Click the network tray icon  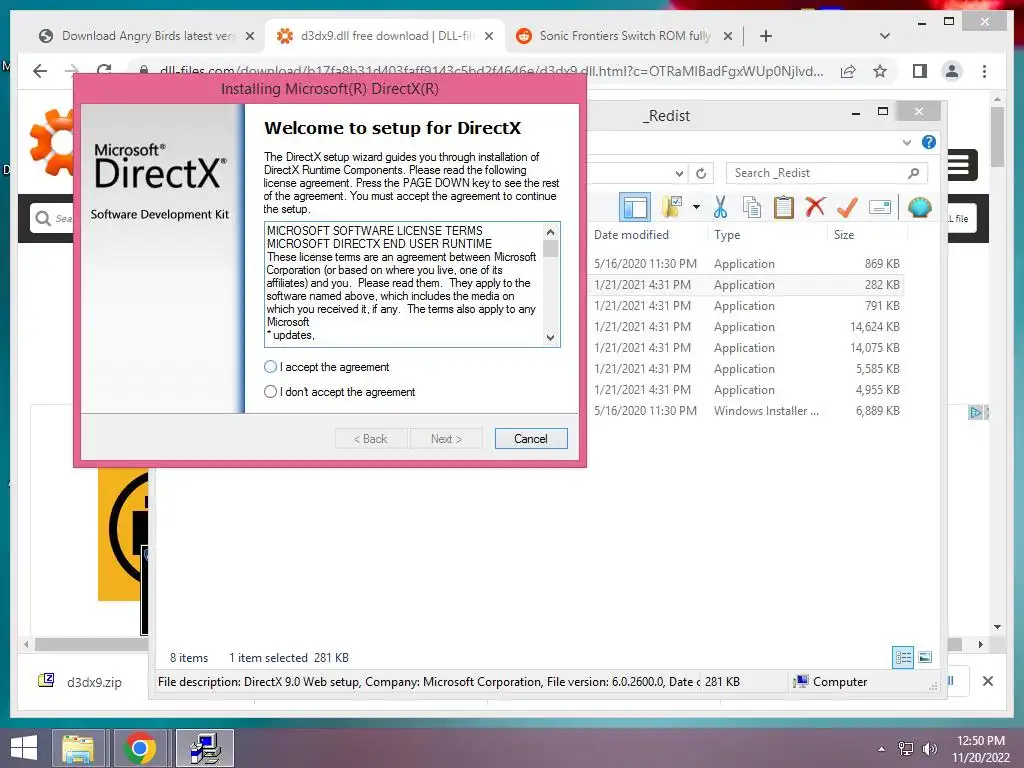906,749
